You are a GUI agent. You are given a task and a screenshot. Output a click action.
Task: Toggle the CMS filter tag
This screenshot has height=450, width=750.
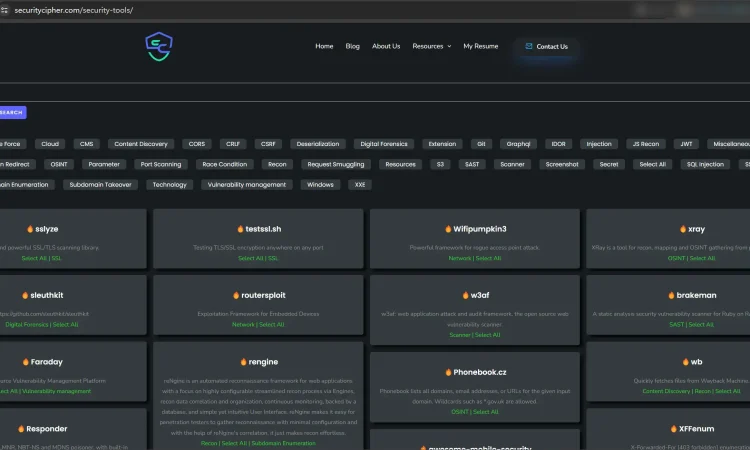coord(87,144)
